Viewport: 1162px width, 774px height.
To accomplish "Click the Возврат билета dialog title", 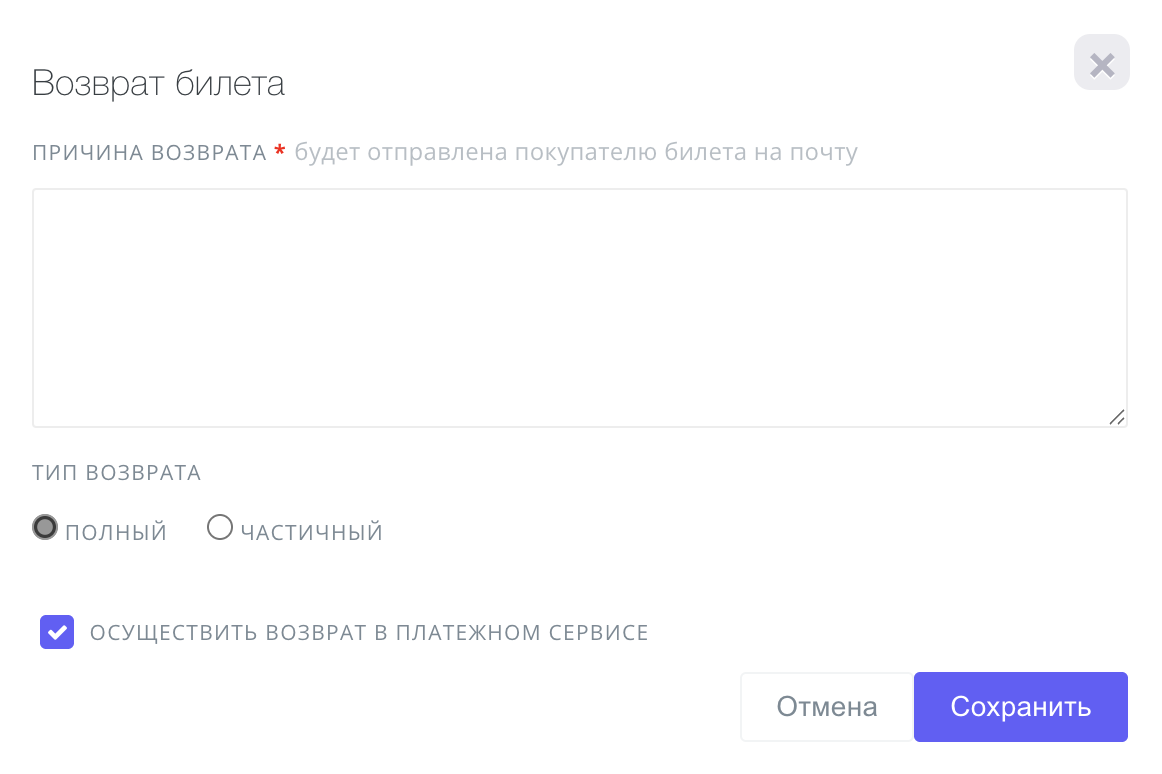I will tap(158, 83).
